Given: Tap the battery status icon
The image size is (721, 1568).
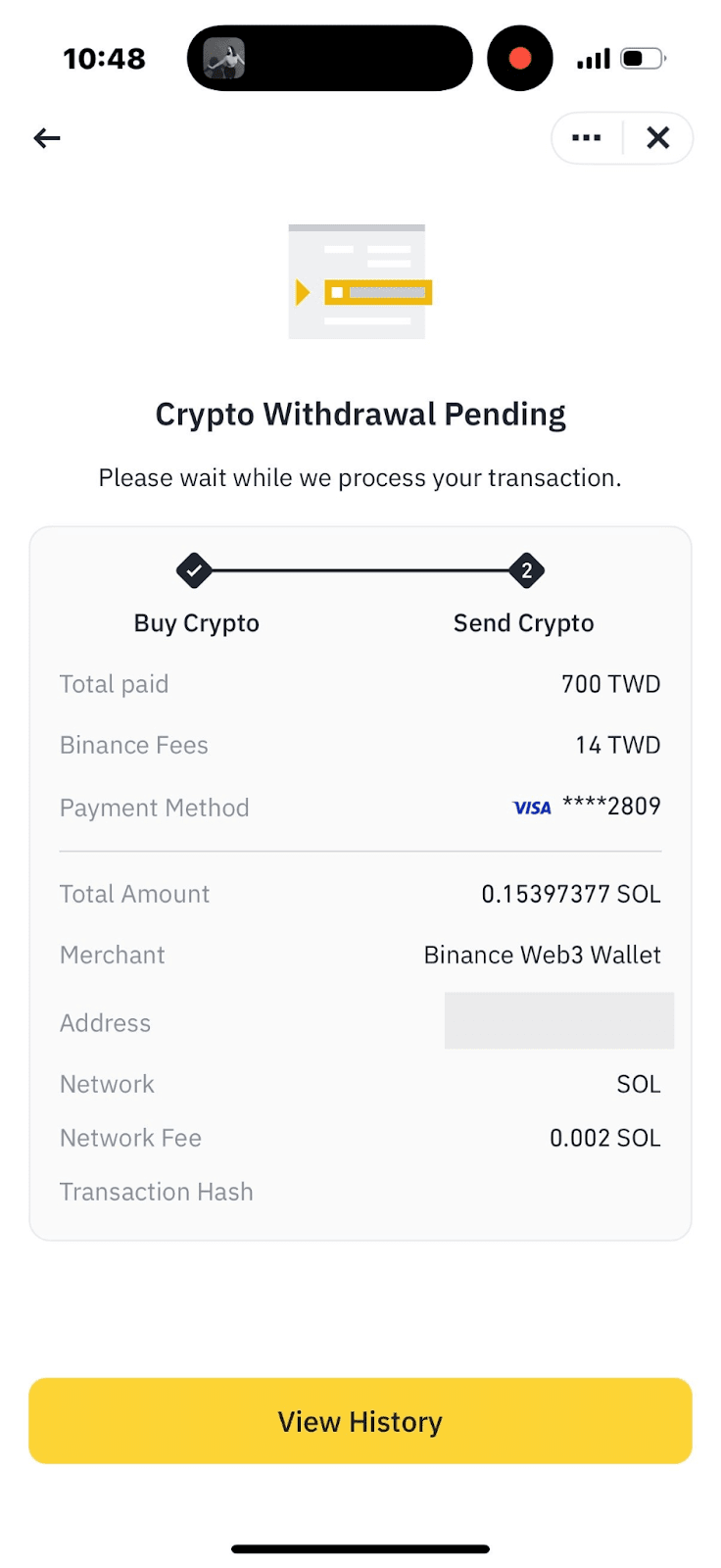Looking at the screenshot, I should (643, 59).
